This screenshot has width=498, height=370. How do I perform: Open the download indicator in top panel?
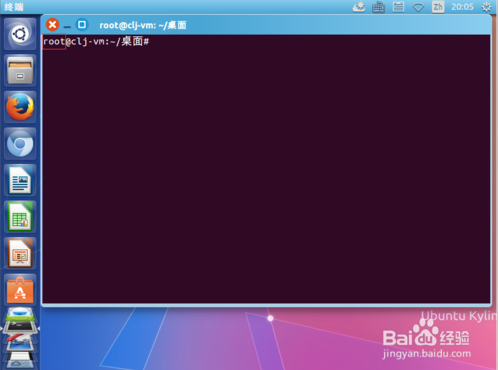pyautogui.click(x=359, y=7)
